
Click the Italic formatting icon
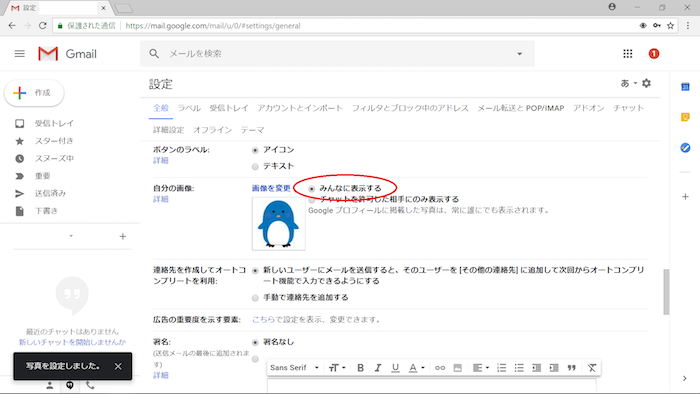point(378,368)
